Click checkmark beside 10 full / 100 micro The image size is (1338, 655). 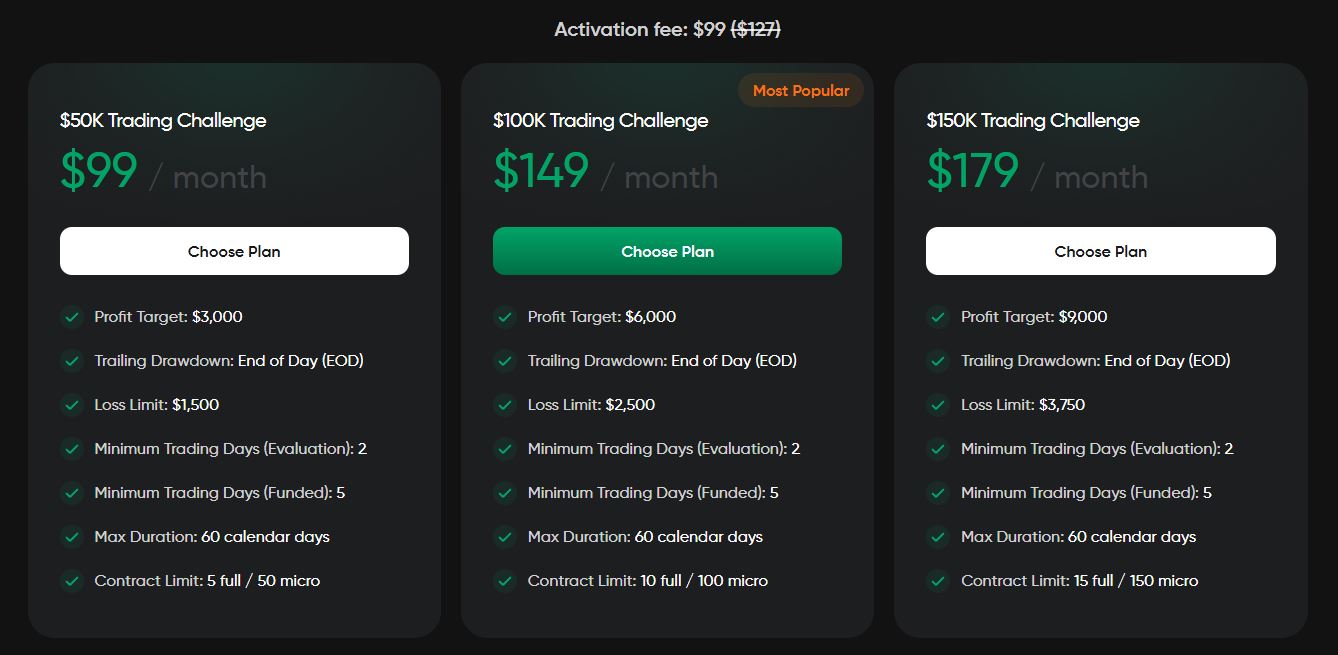(505, 581)
